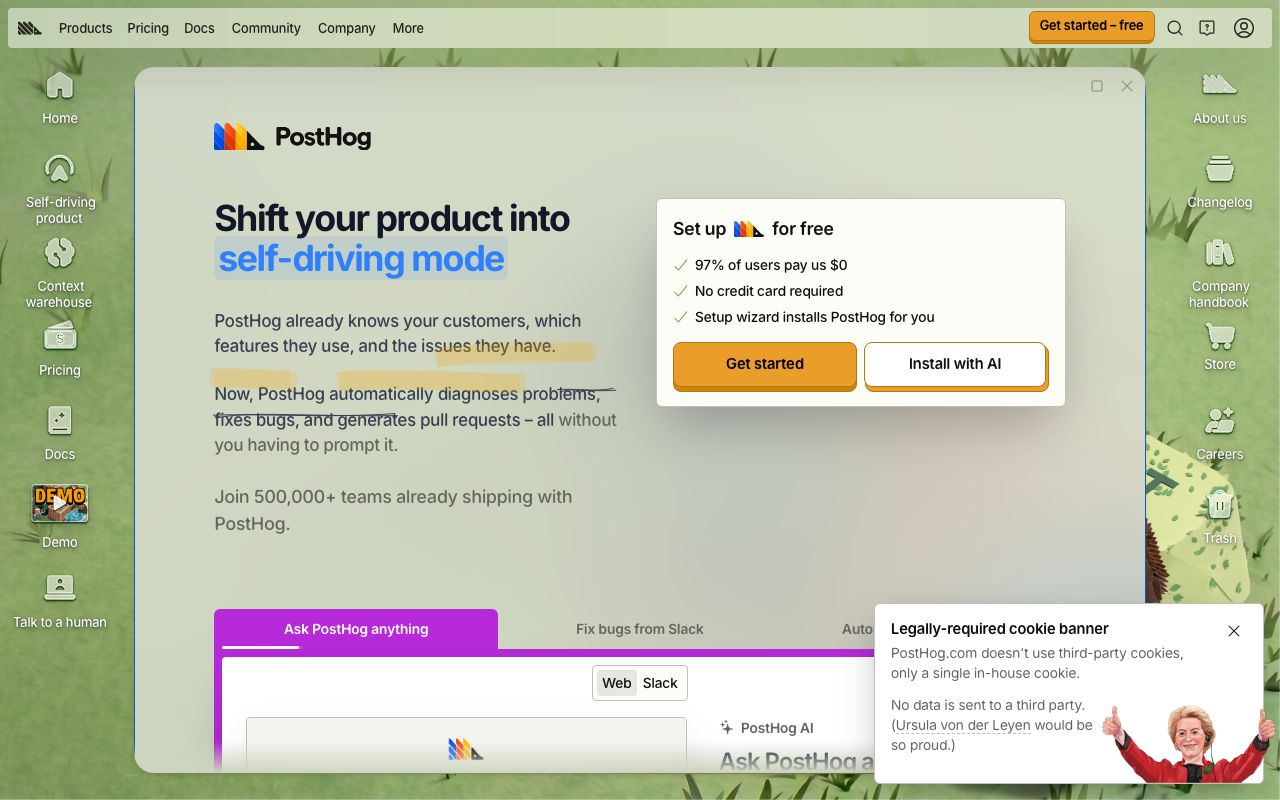Dismiss the cookie banner
Viewport: 1280px width, 800px height.
coord(1234,631)
